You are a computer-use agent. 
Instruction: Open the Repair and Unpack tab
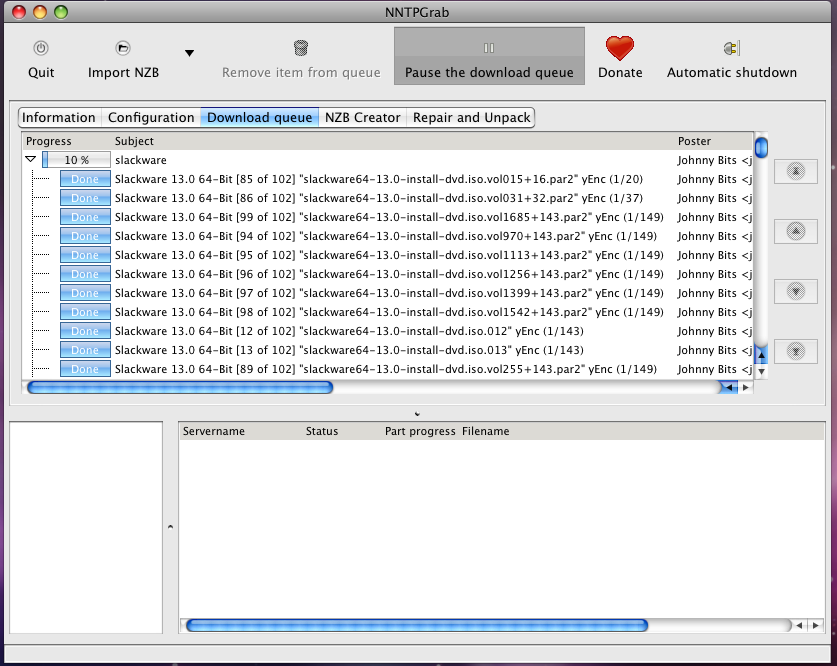471,118
